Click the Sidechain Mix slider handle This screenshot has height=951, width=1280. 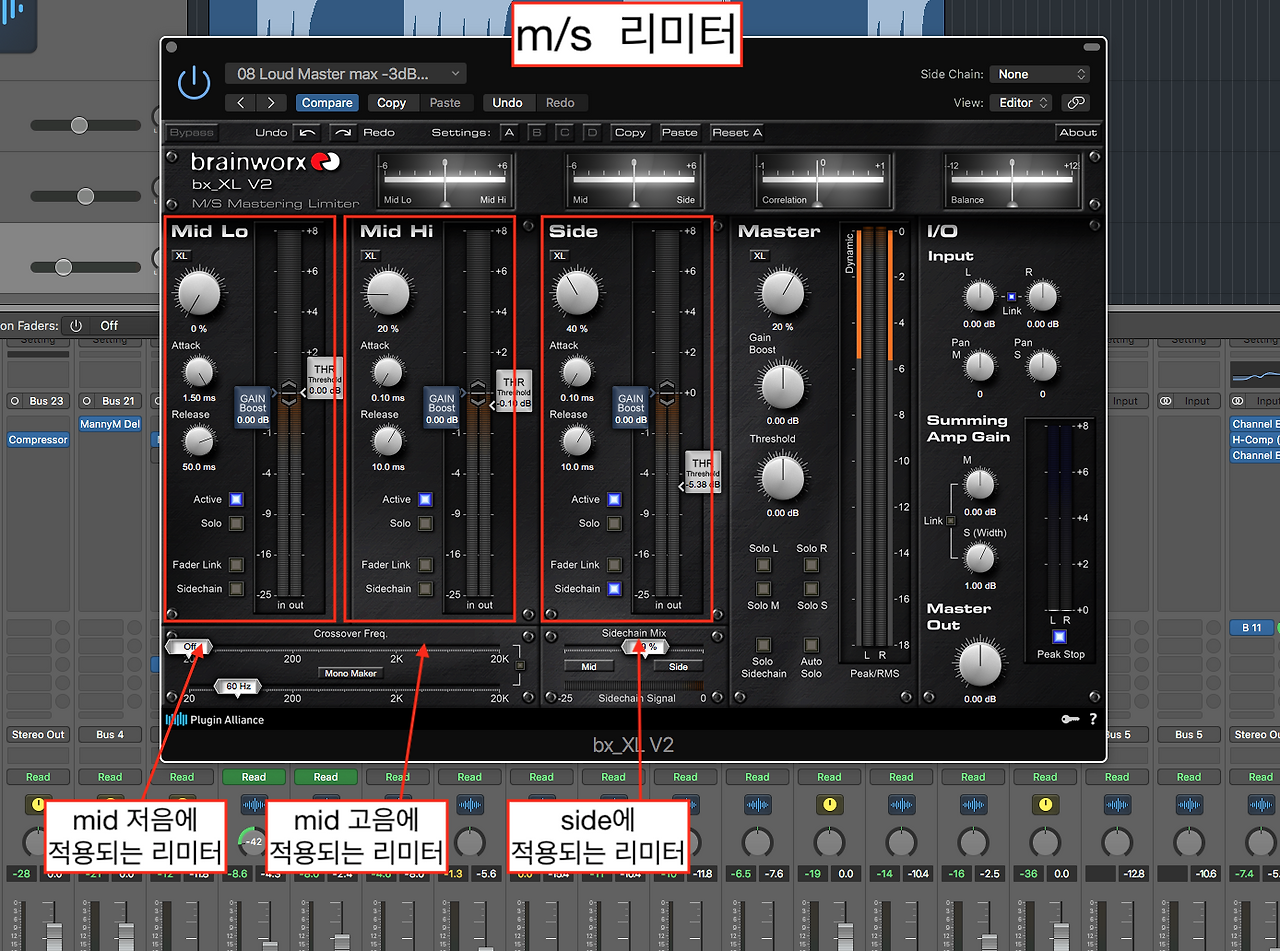tap(646, 647)
